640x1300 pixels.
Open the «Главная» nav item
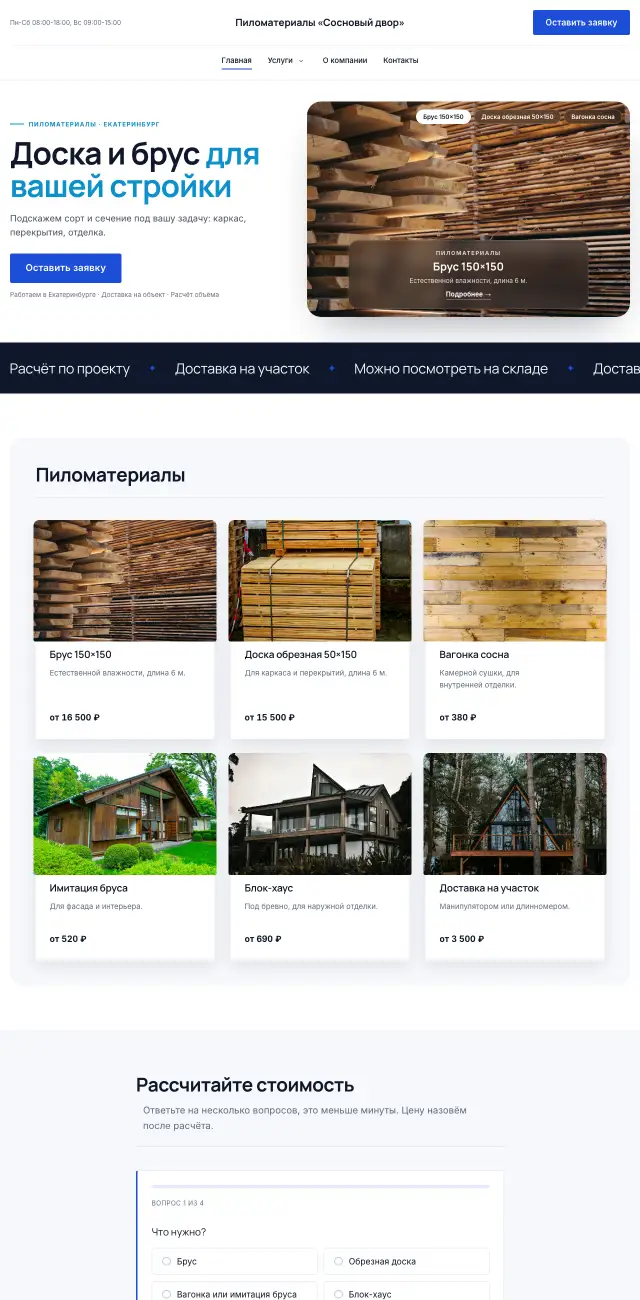point(237,60)
